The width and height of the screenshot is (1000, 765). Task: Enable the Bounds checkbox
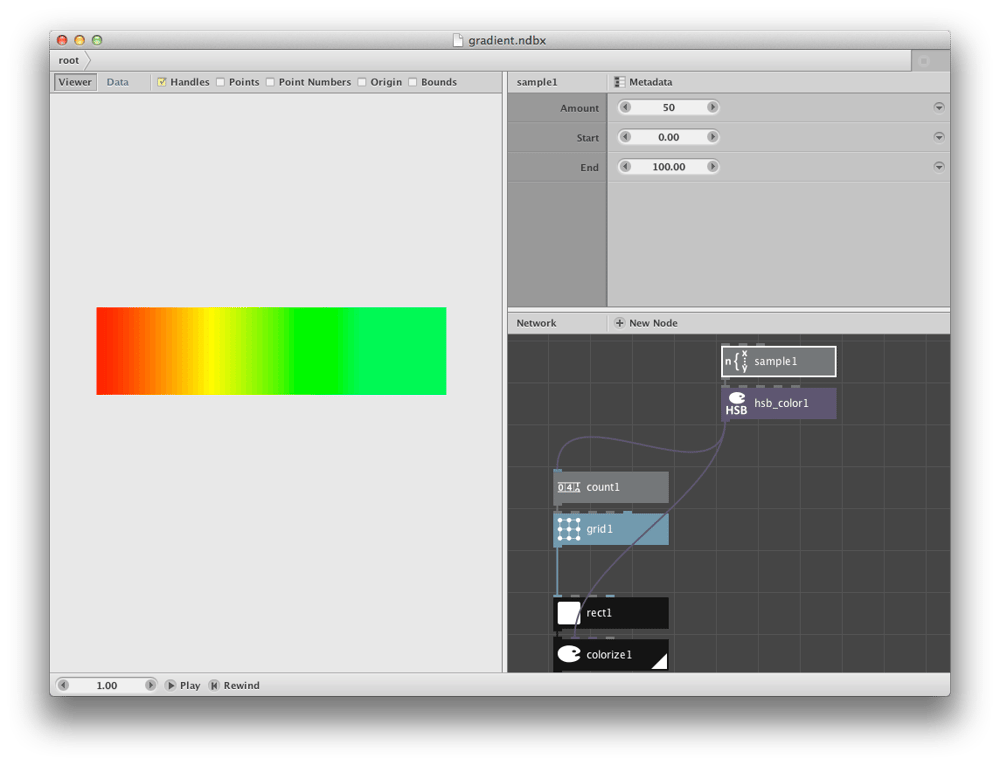tap(413, 82)
